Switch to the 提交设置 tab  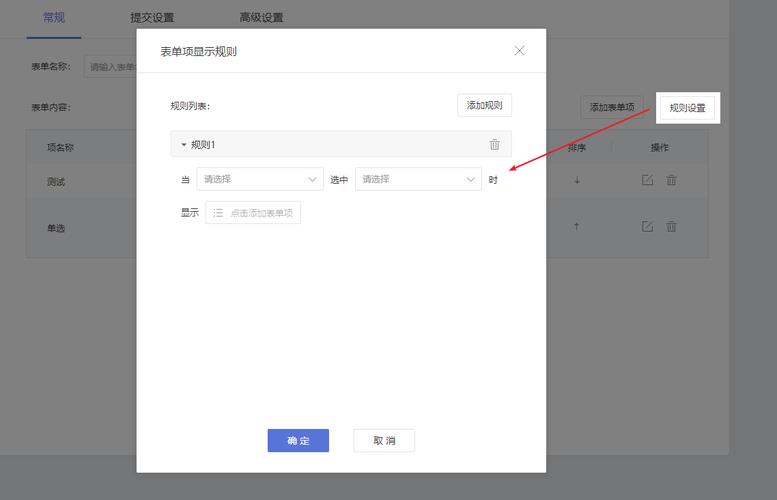click(x=152, y=17)
